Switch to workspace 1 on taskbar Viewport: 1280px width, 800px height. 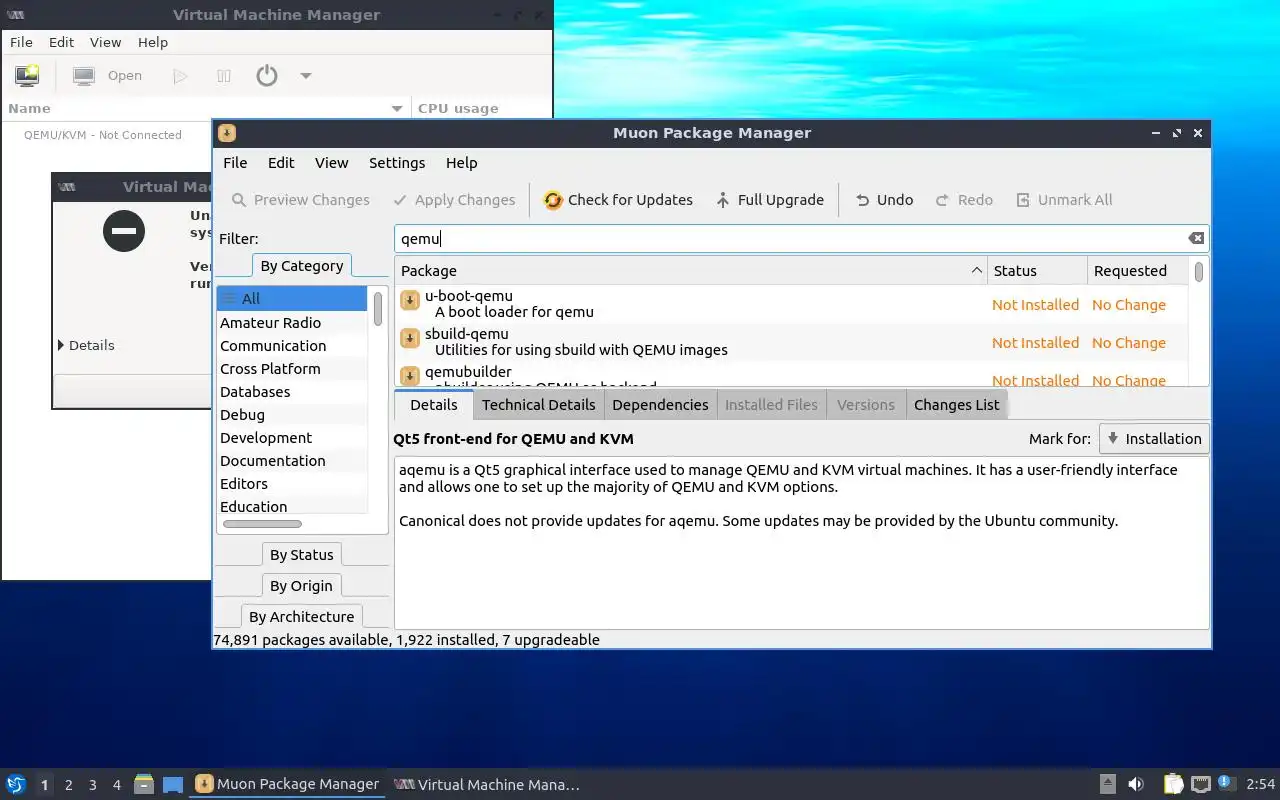pos(44,785)
